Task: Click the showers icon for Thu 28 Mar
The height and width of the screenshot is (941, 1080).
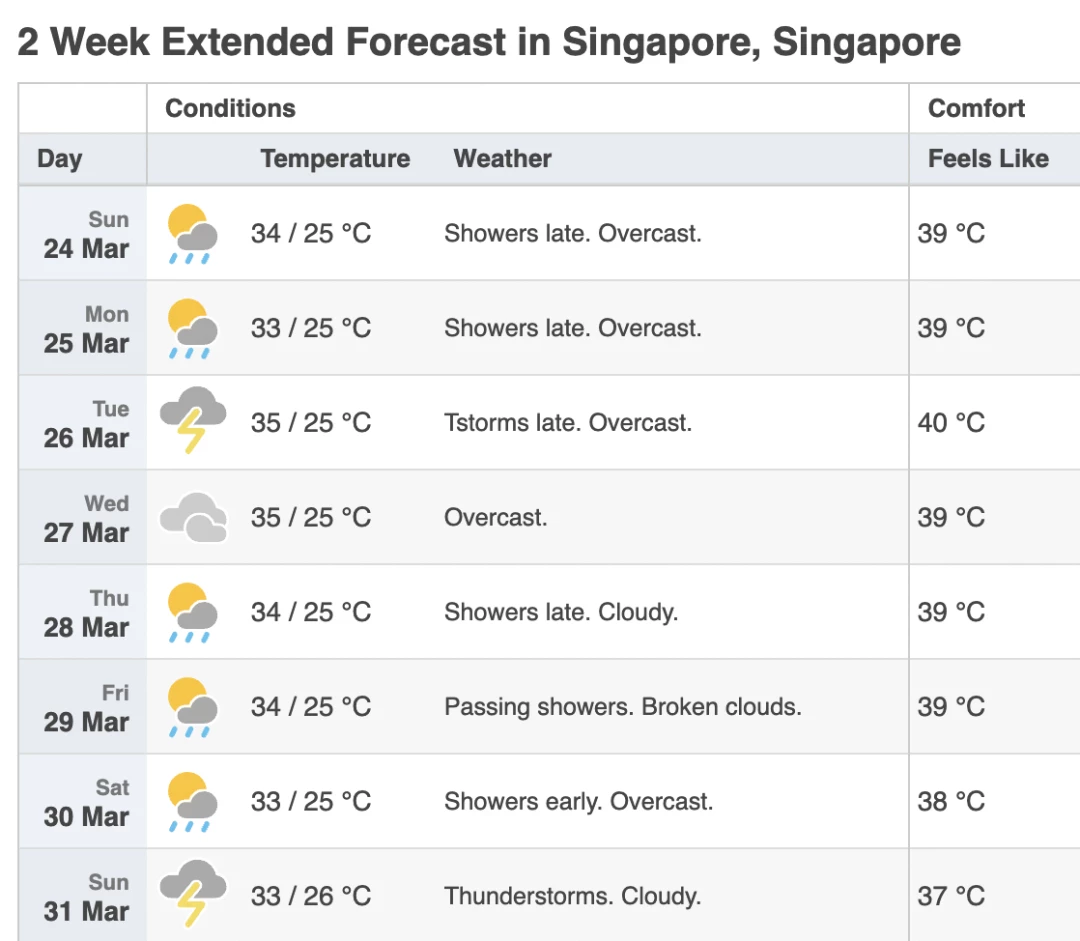Action: coord(193,612)
